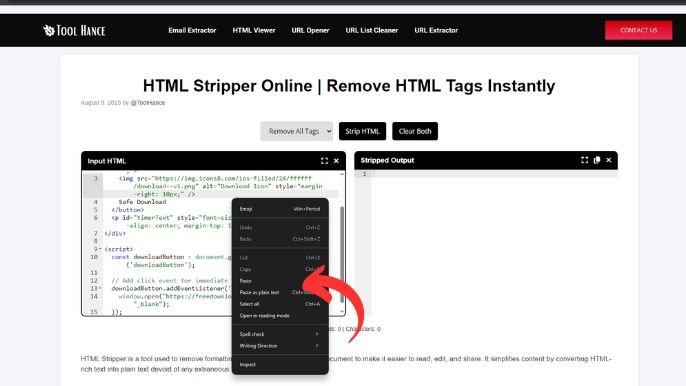Click the page heading 'HTML Stripper Online'
This screenshot has height=386, width=686.
[349, 86]
